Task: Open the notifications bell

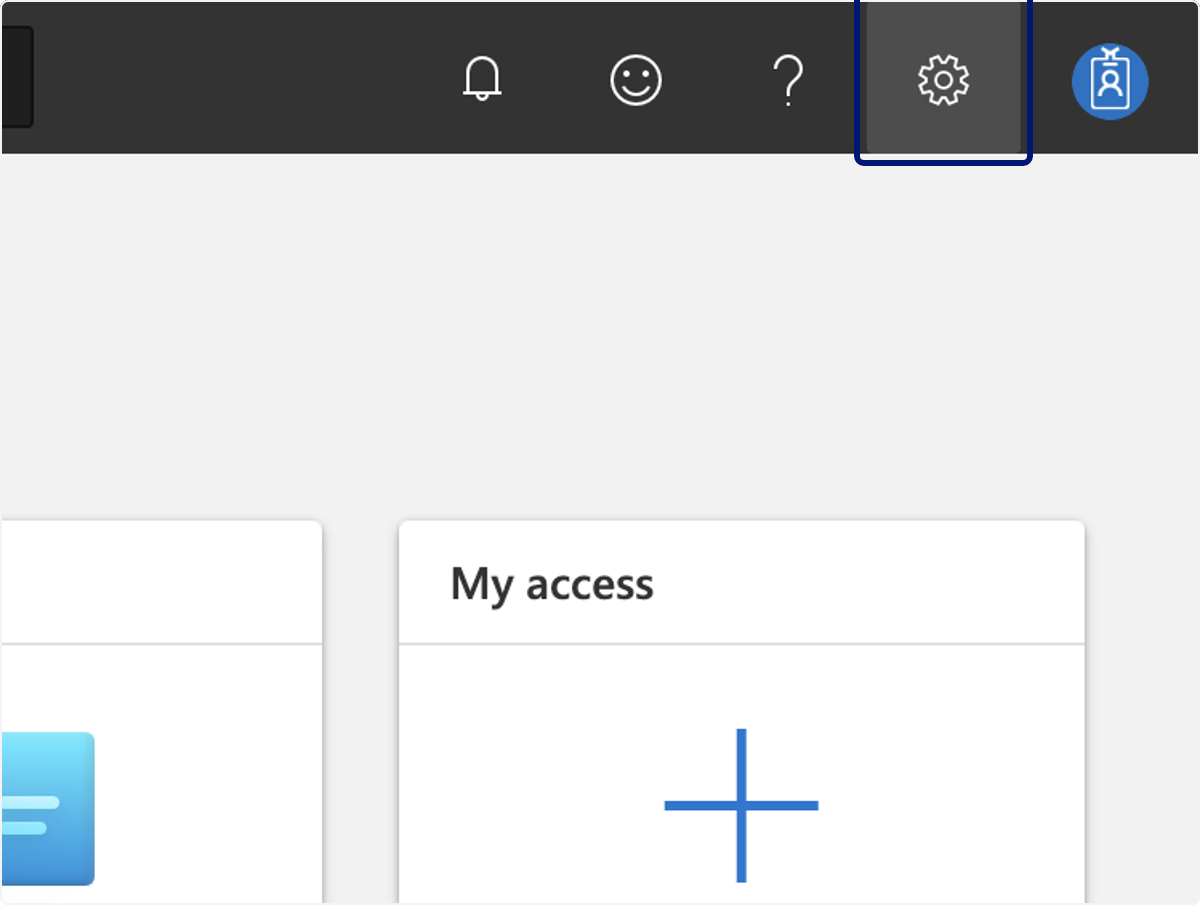Action: pyautogui.click(x=482, y=78)
